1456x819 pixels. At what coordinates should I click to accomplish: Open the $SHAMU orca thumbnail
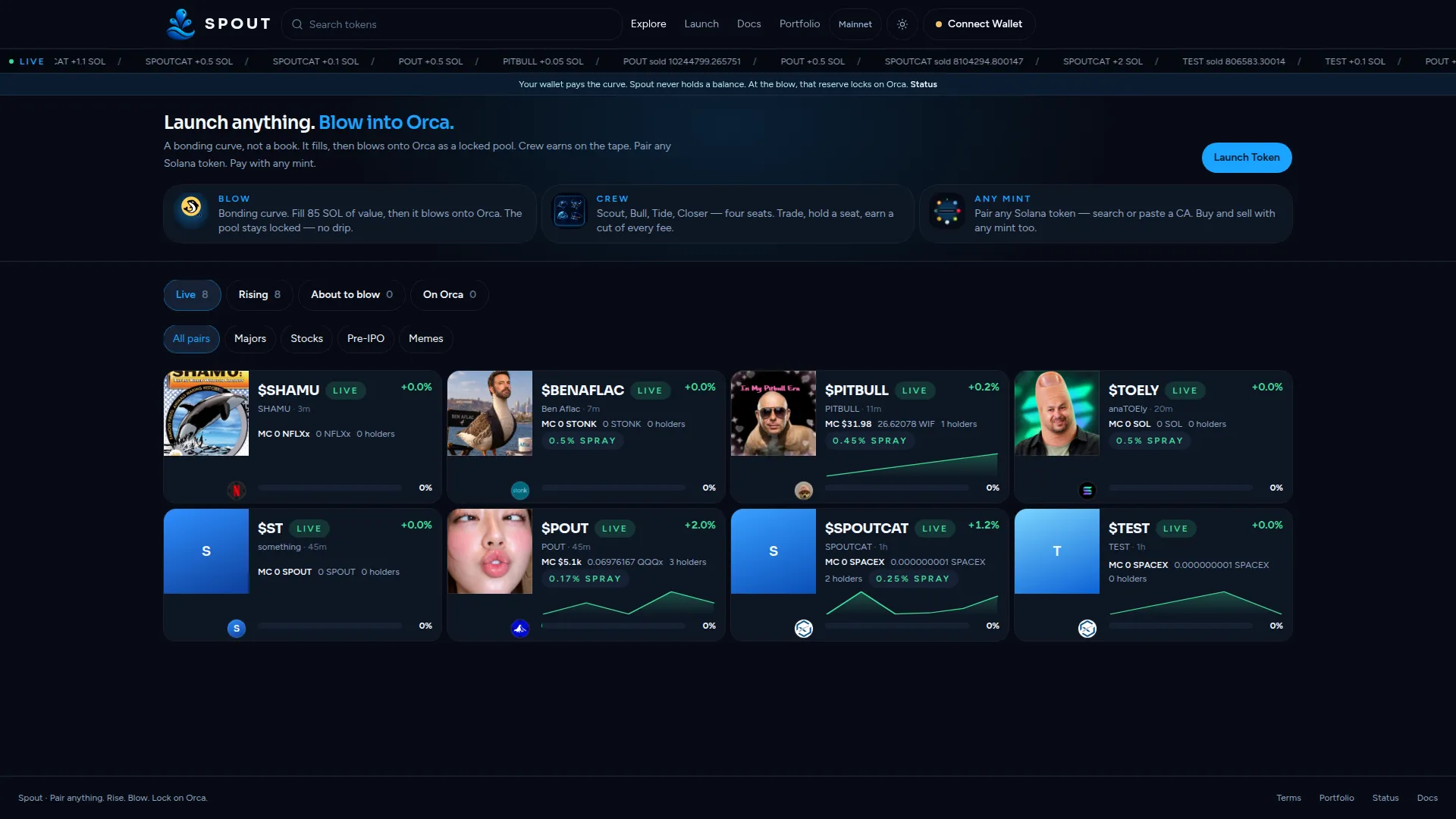tap(206, 413)
